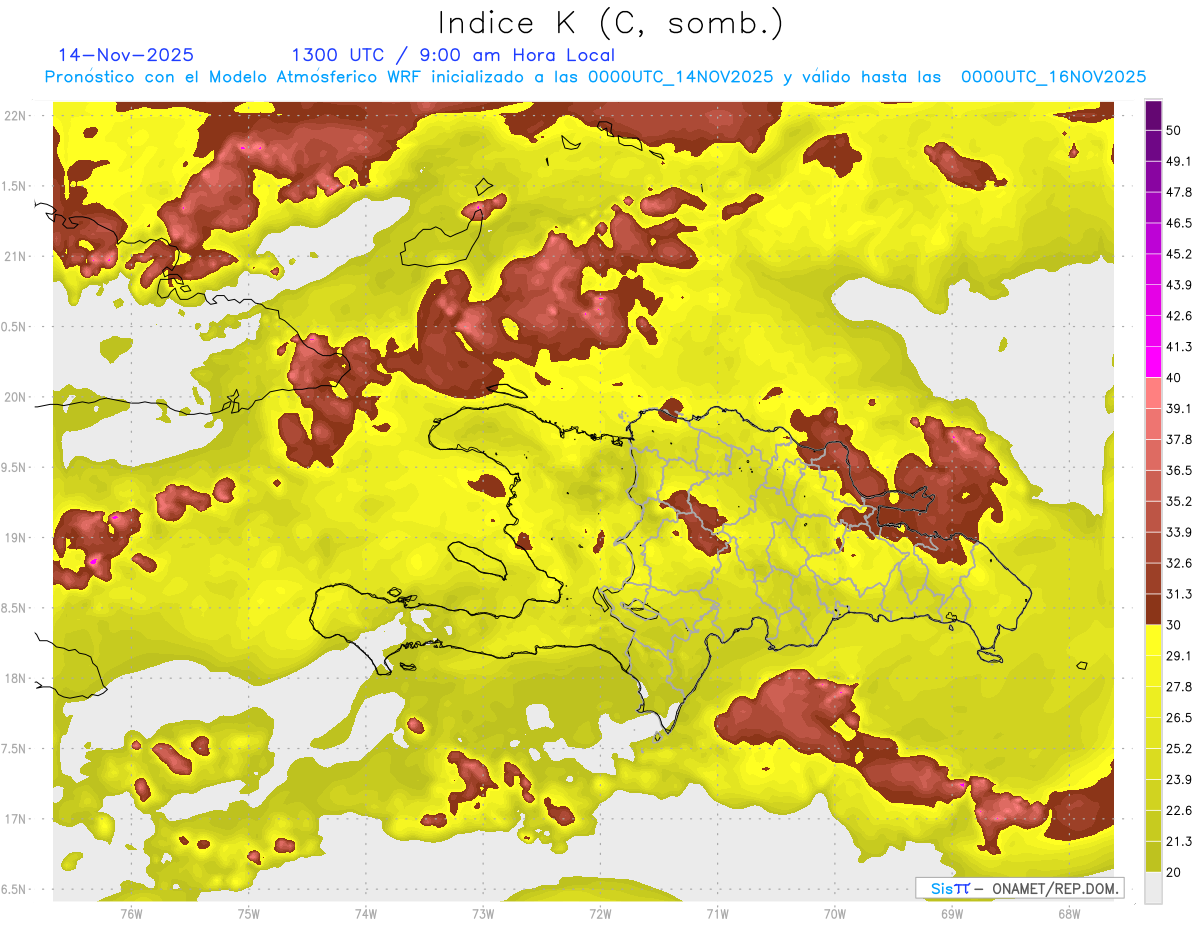This screenshot has width=1200, height=927.
Task: Click the '46.5' colorbar value
Action: pyautogui.click(x=1178, y=224)
